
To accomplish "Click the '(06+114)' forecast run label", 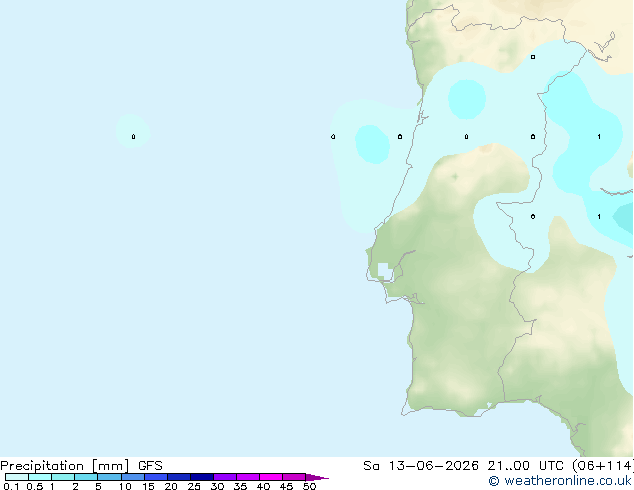I will click(x=603, y=466).
